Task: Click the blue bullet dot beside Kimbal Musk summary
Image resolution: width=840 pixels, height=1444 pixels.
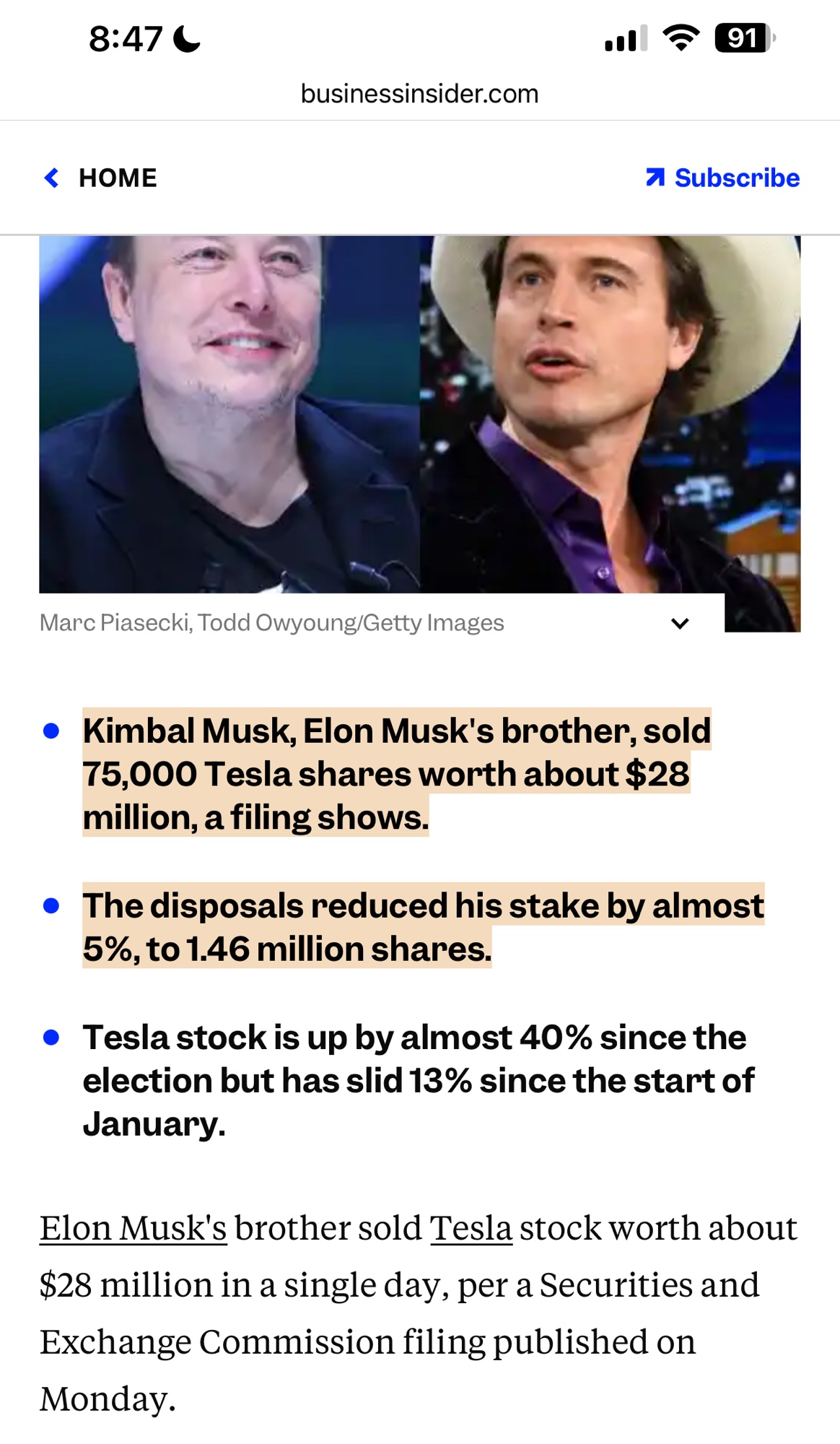Action: pos(51,731)
